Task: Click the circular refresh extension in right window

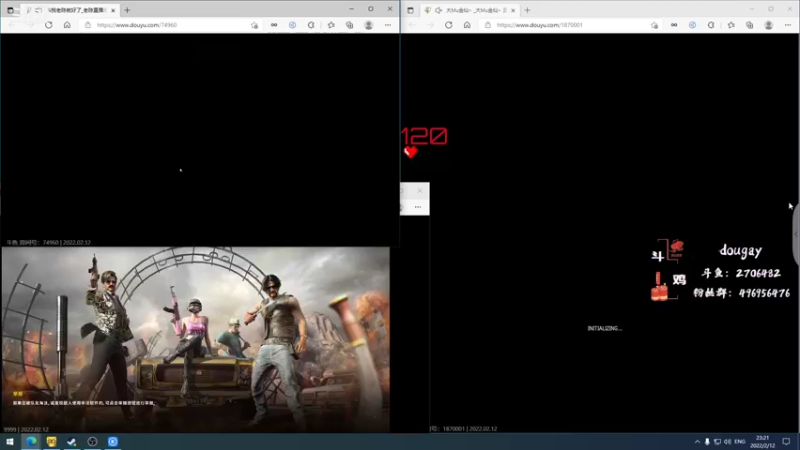Action: tap(711, 25)
